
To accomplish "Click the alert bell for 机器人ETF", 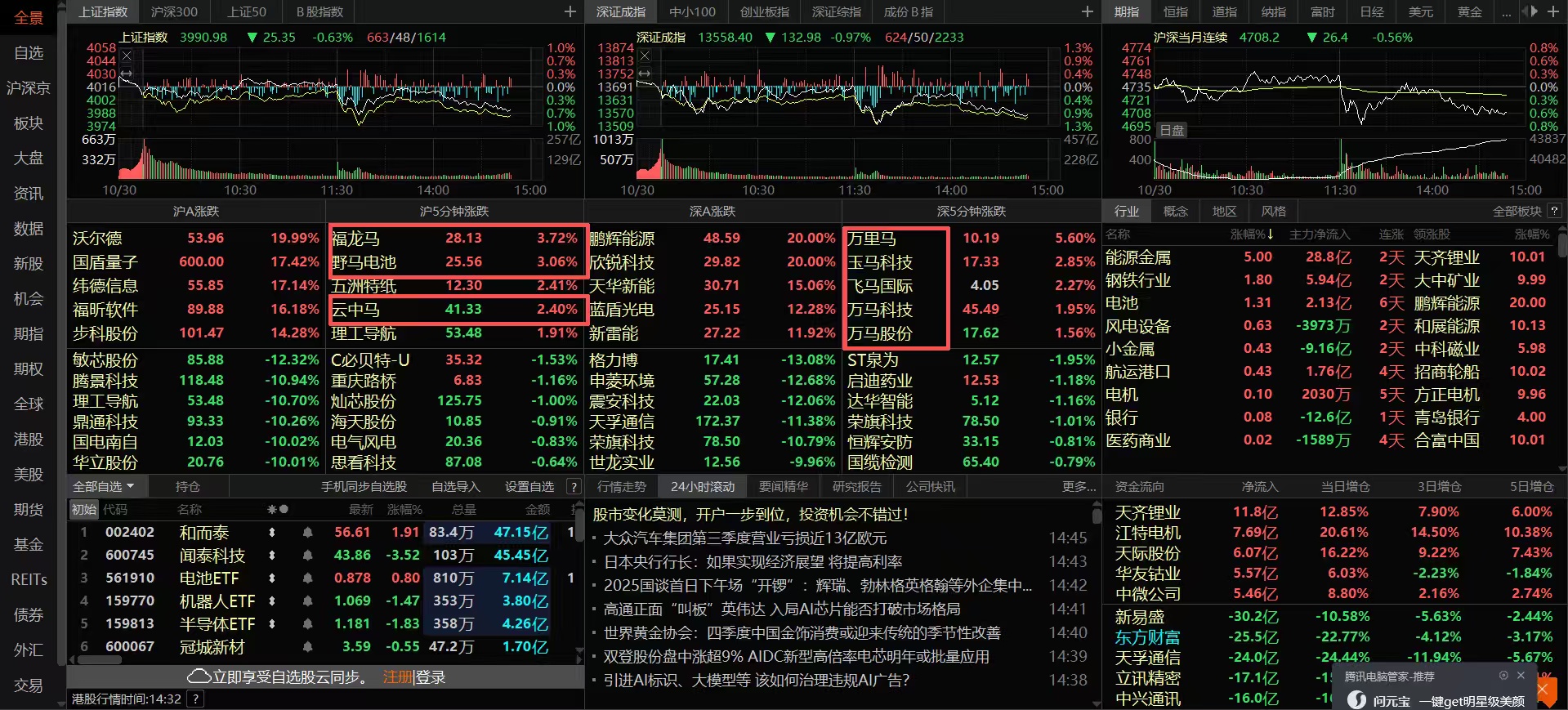I will tap(307, 601).
